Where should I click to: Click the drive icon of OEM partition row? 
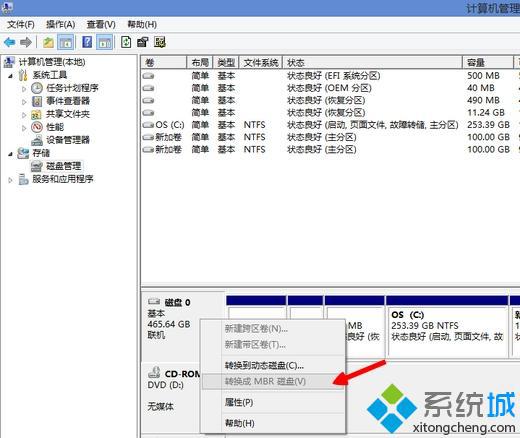pos(148,88)
